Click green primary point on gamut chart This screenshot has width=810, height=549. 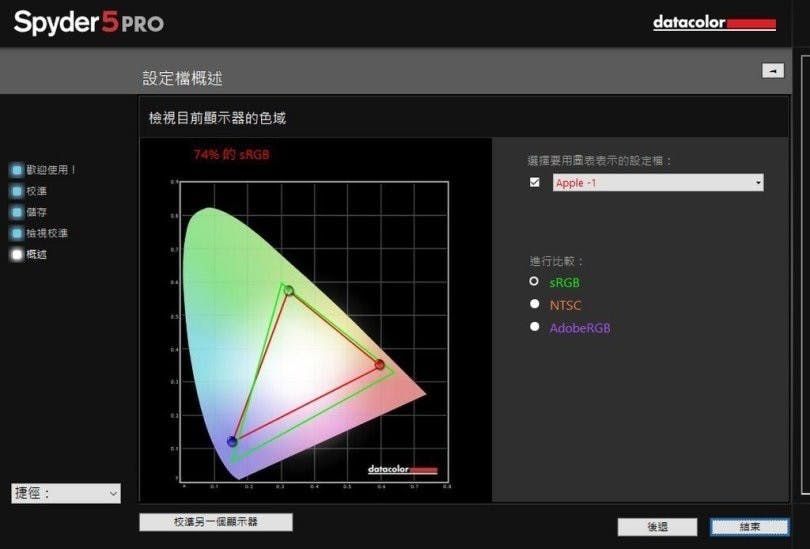pyautogui.click(x=289, y=291)
